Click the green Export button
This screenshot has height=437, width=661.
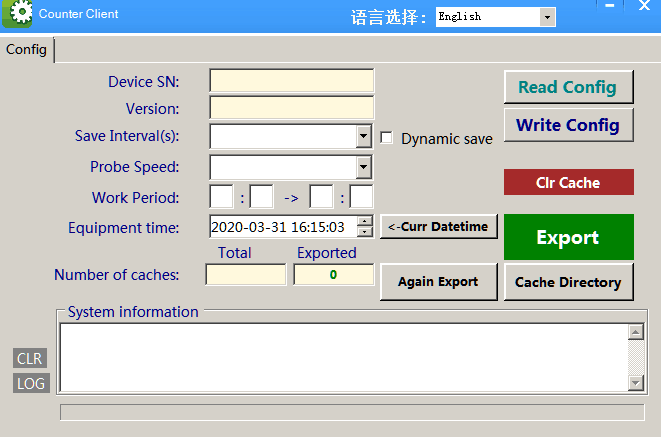pos(568,237)
